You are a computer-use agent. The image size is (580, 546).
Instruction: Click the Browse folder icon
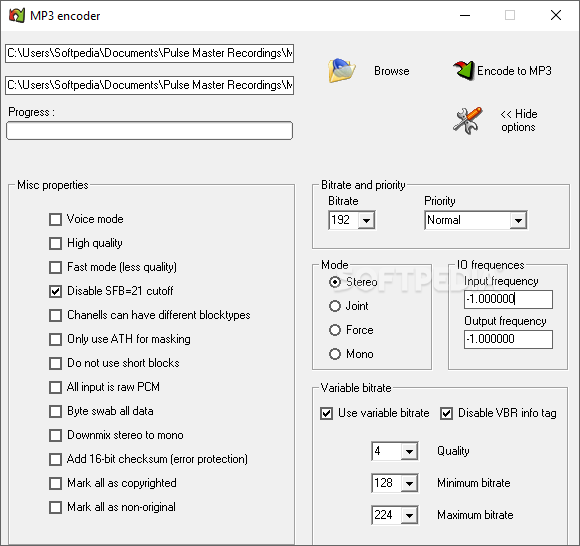[341, 71]
